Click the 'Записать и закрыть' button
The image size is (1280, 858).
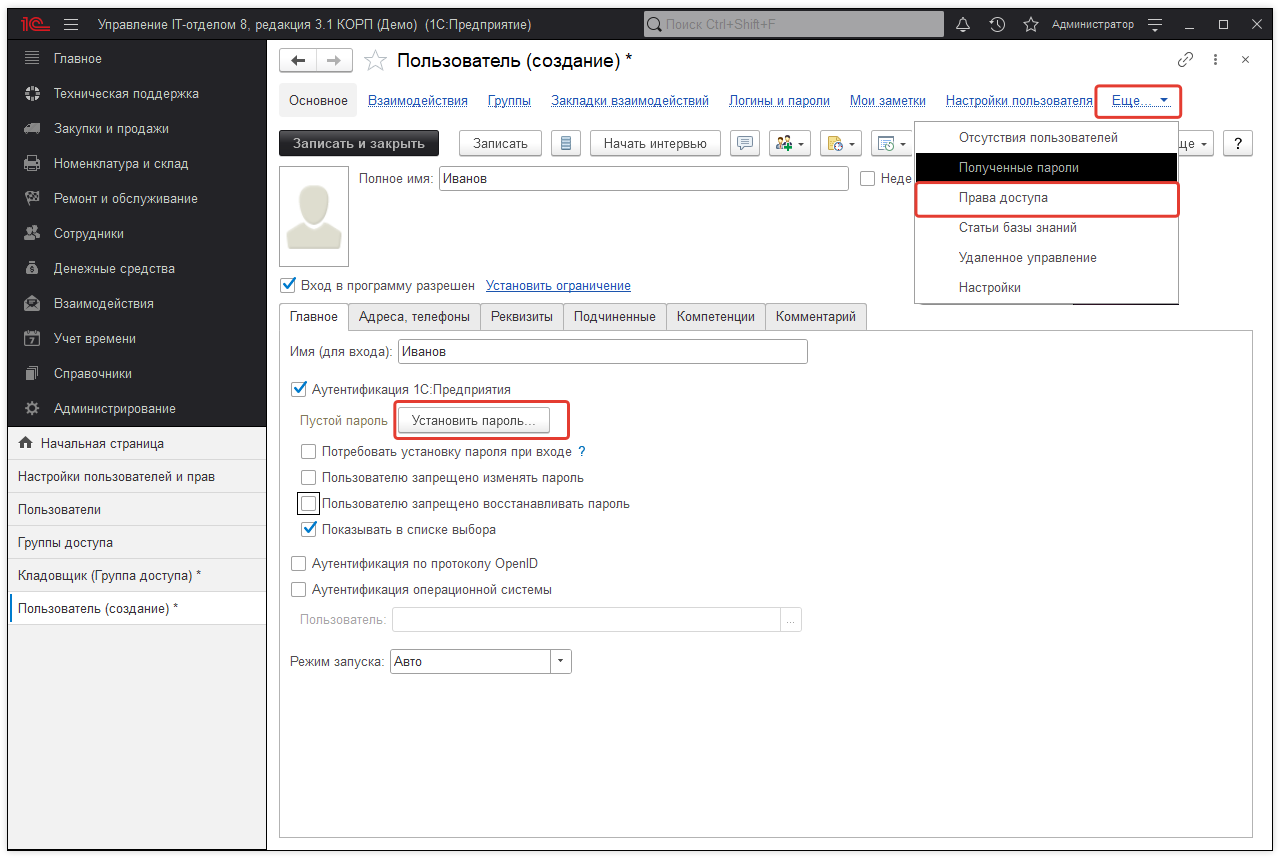(358, 143)
